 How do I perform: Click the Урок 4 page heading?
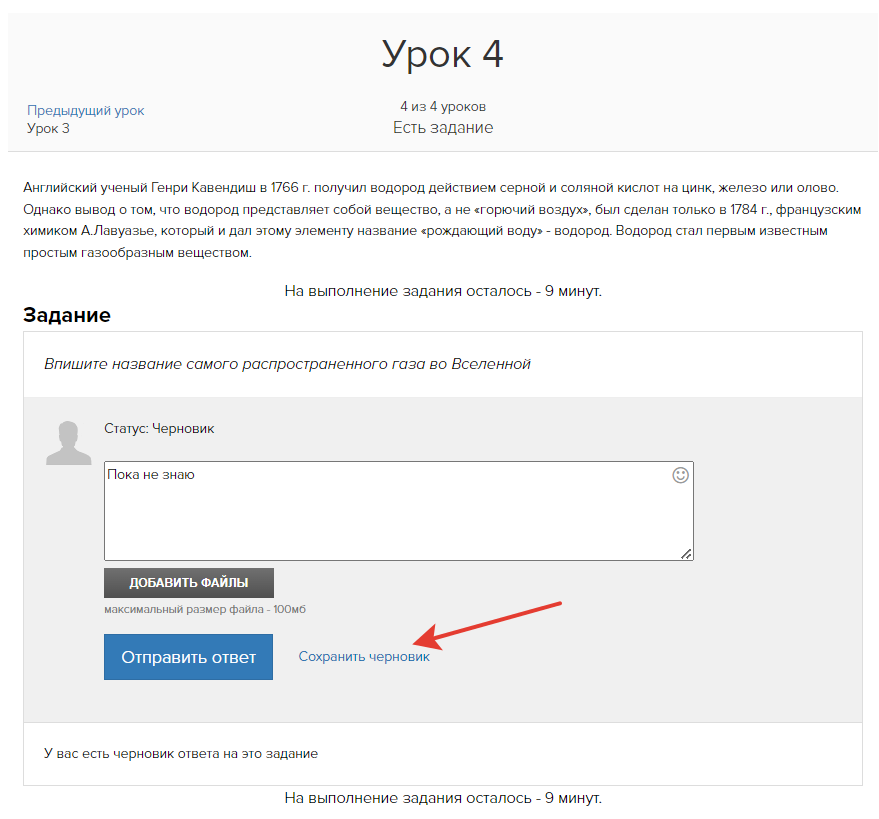(x=443, y=54)
